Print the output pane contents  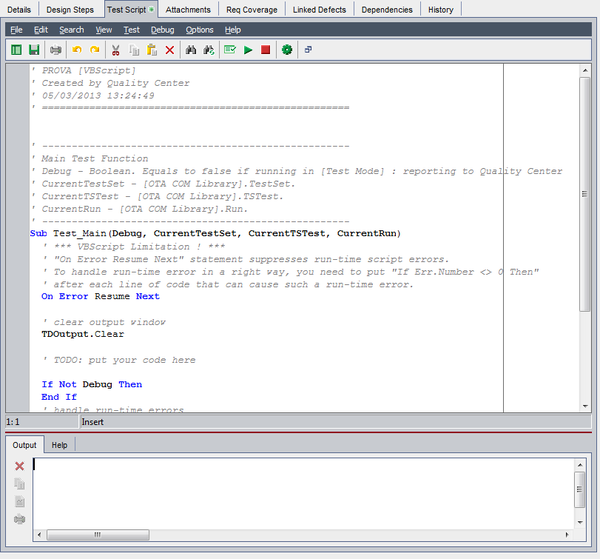click(20, 519)
